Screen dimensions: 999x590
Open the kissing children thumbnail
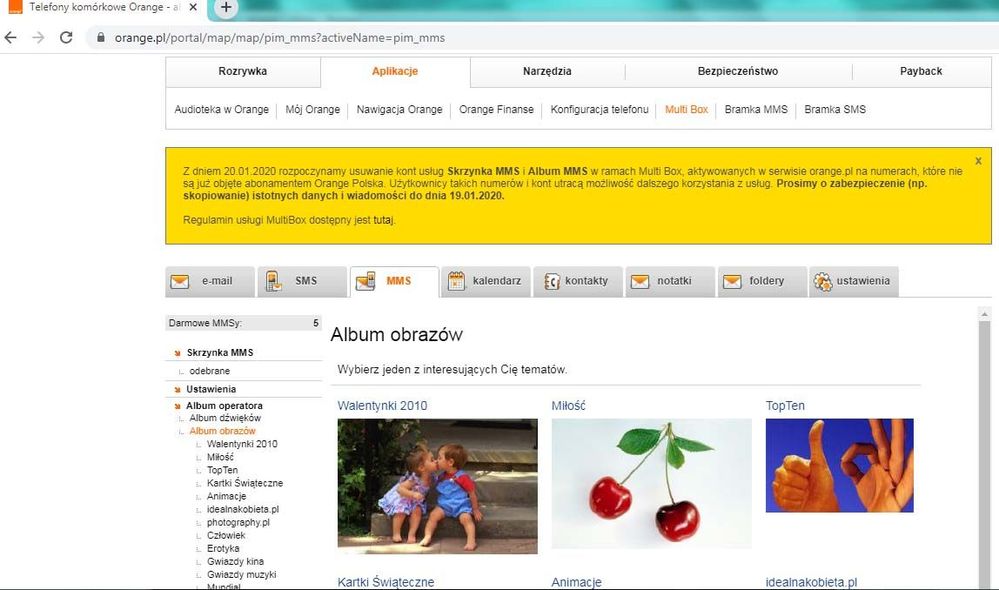438,486
